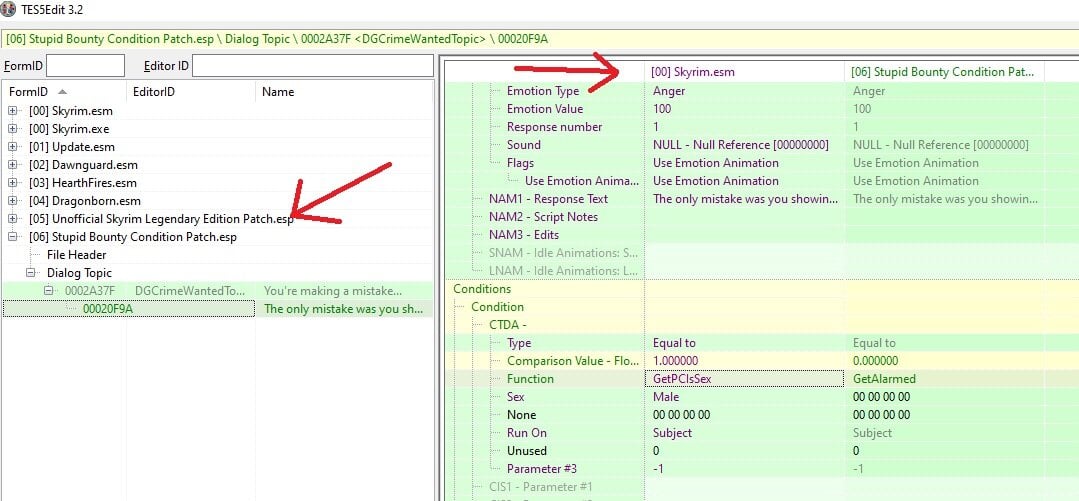
Task: Expand the [02] Dawnguard.esm tree node
Action: pos(12,164)
